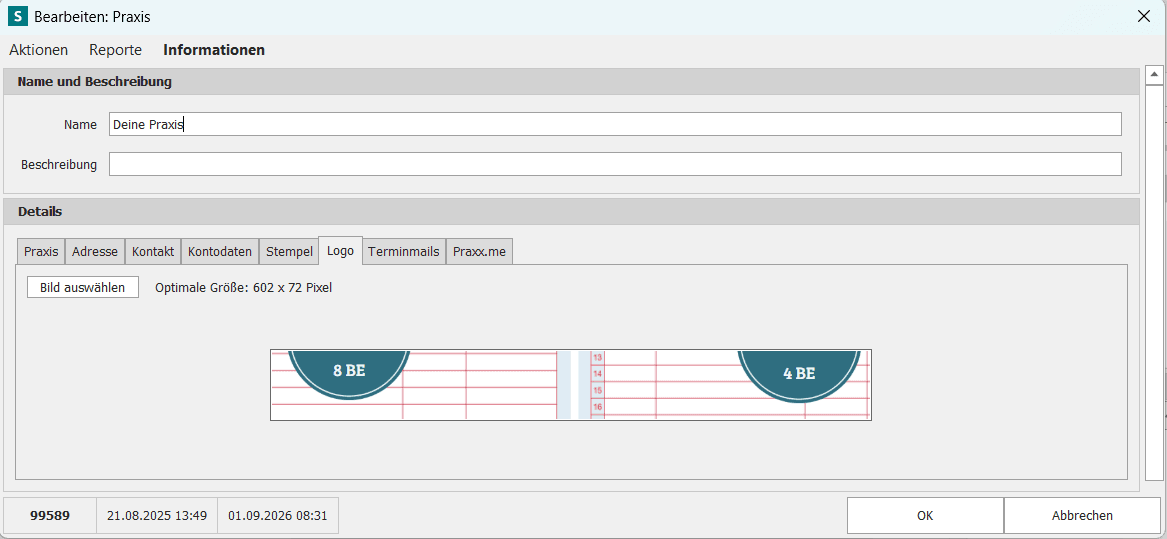Confirm changes with the OK button
This screenshot has height=539, width=1167.
tap(925, 515)
